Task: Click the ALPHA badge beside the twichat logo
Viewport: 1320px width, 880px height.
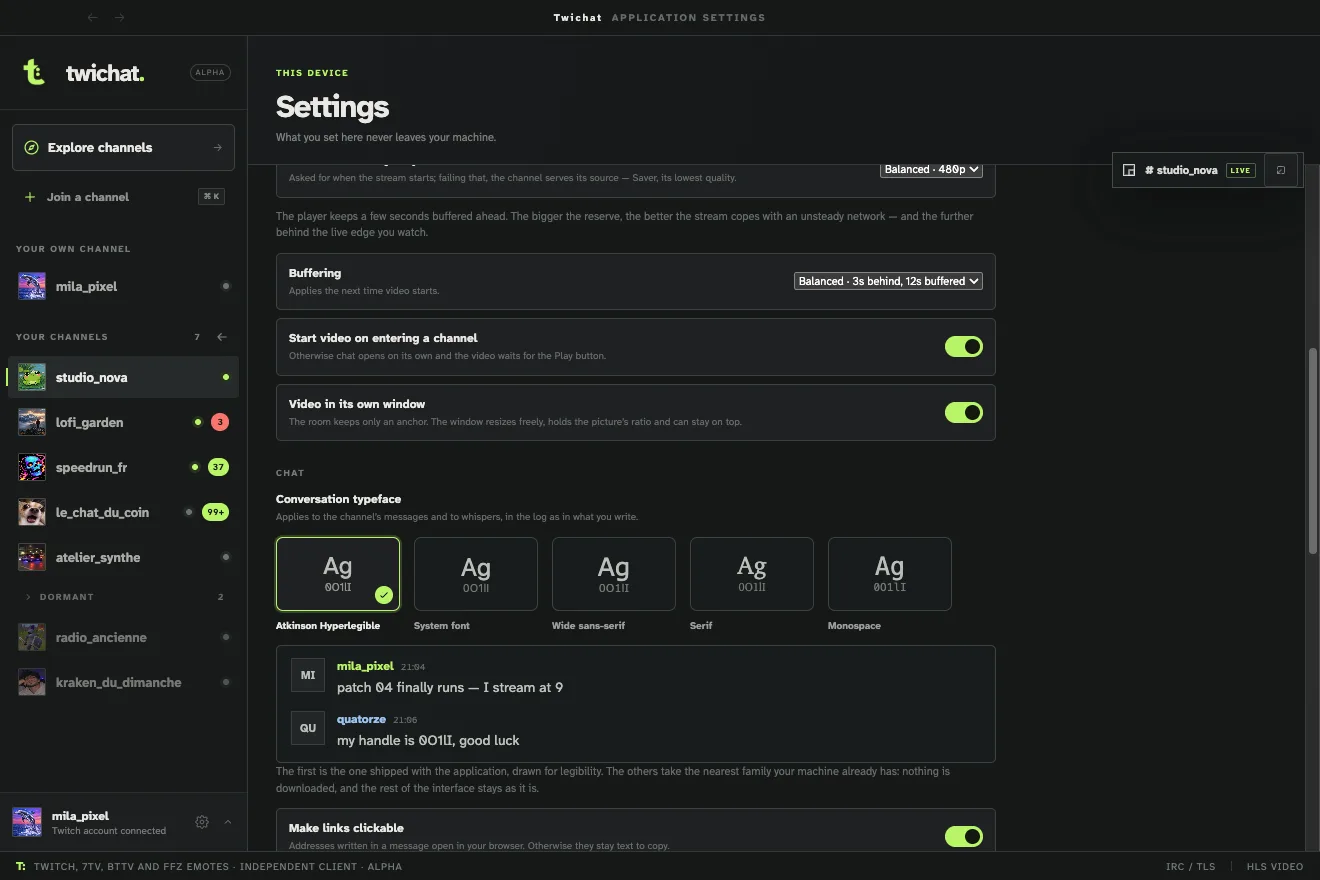Action: point(210,72)
